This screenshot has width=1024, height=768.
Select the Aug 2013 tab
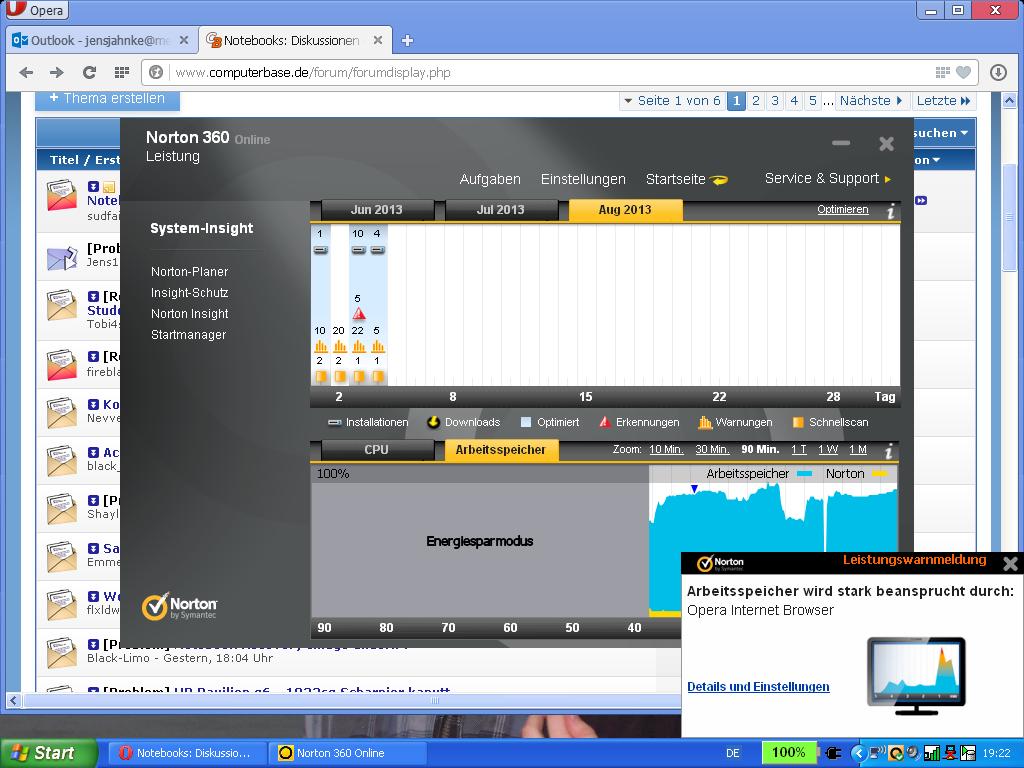point(625,210)
